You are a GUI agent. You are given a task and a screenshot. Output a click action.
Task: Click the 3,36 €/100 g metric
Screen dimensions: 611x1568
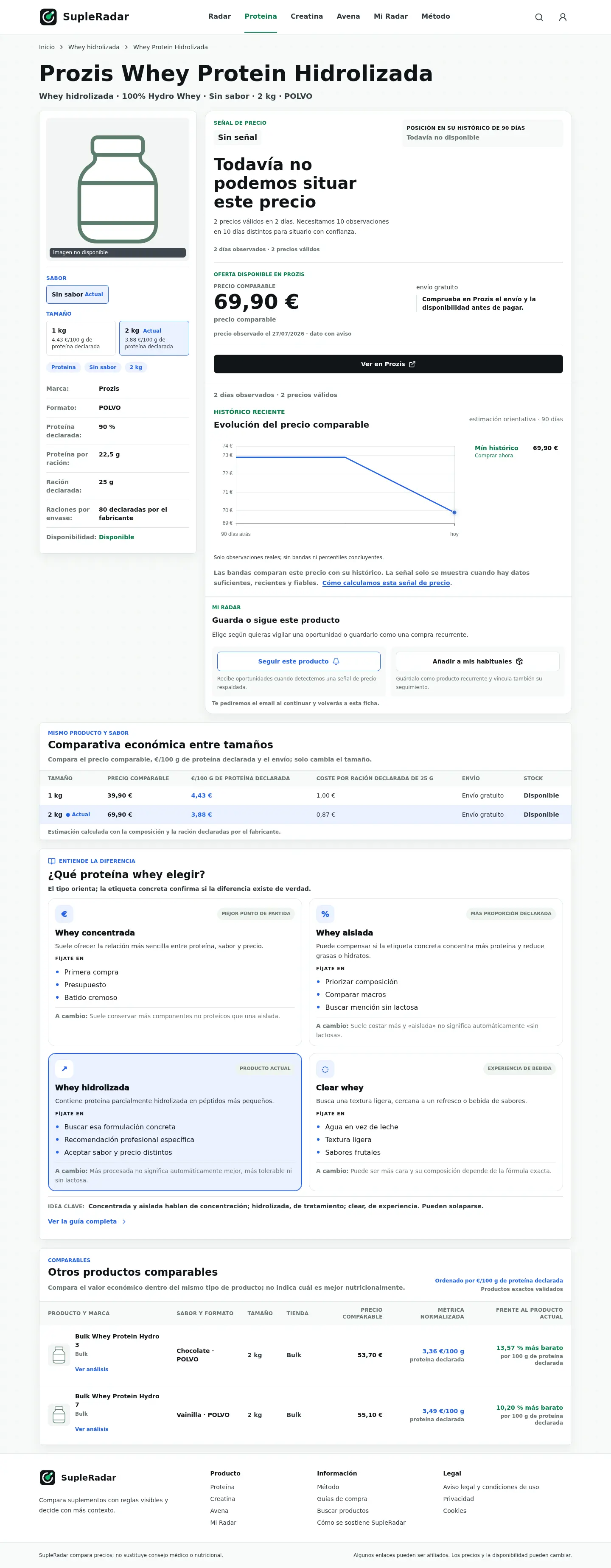(443, 1351)
